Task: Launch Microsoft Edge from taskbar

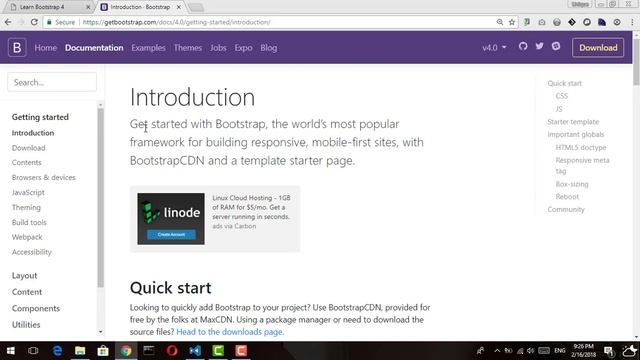Action: click(x=57, y=351)
